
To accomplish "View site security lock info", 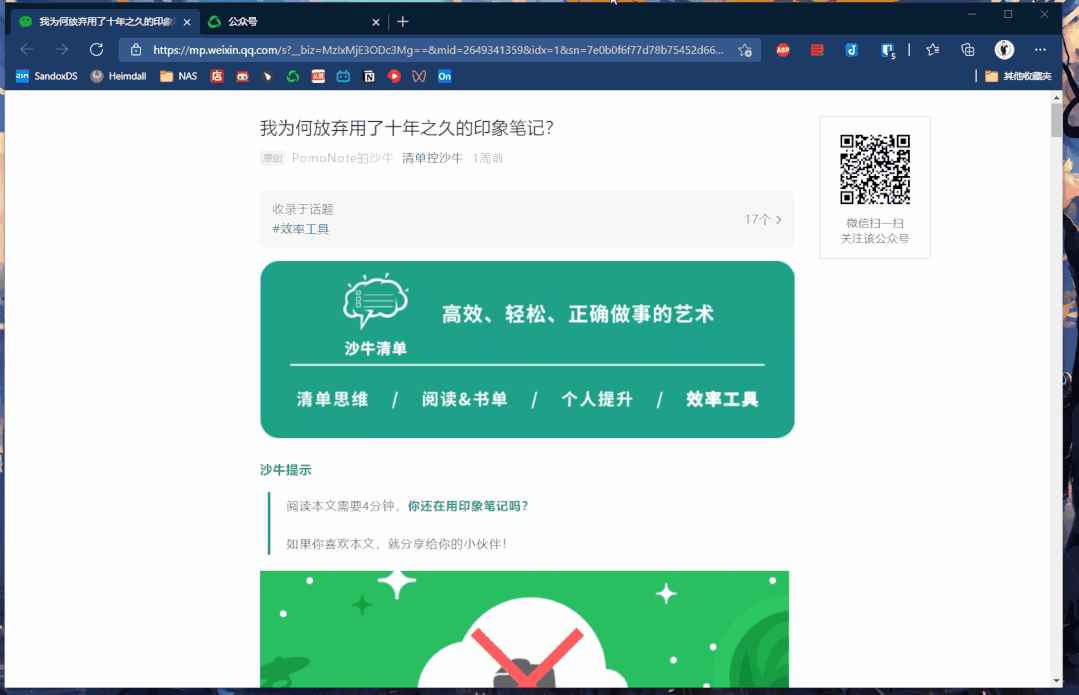I will pyautogui.click(x=136, y=50).
